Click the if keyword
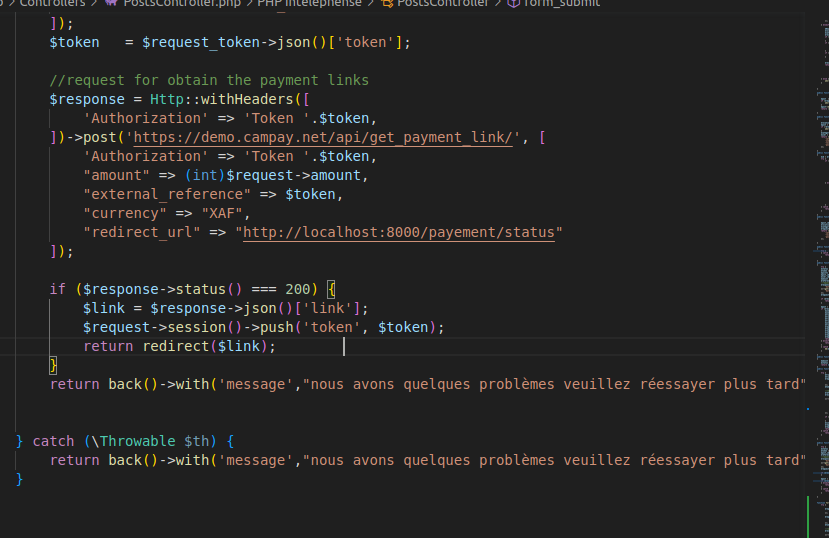This screenshot has height=538, width=829. pos(58,290)
